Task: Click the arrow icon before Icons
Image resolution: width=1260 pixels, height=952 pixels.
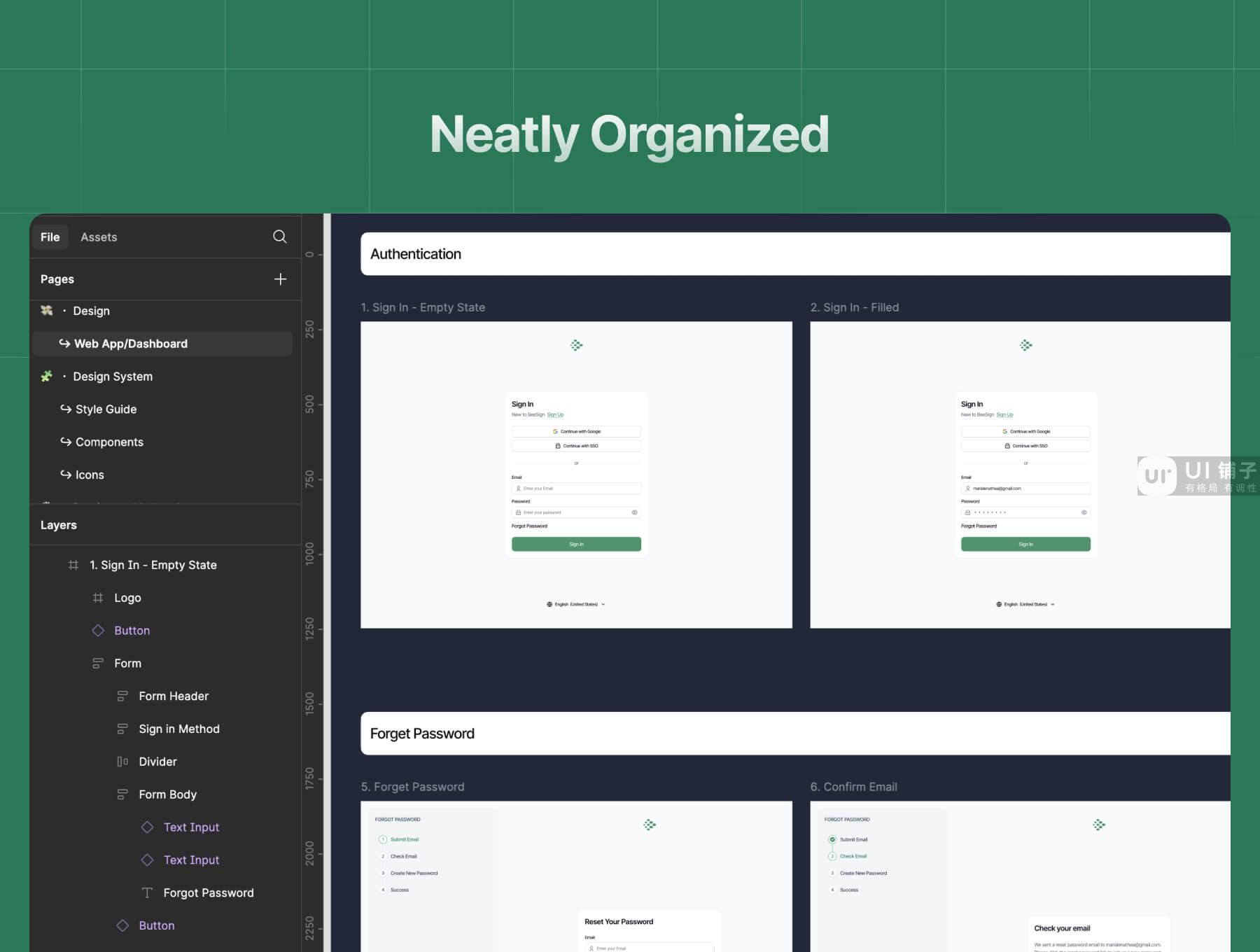Action: [66, 474]
